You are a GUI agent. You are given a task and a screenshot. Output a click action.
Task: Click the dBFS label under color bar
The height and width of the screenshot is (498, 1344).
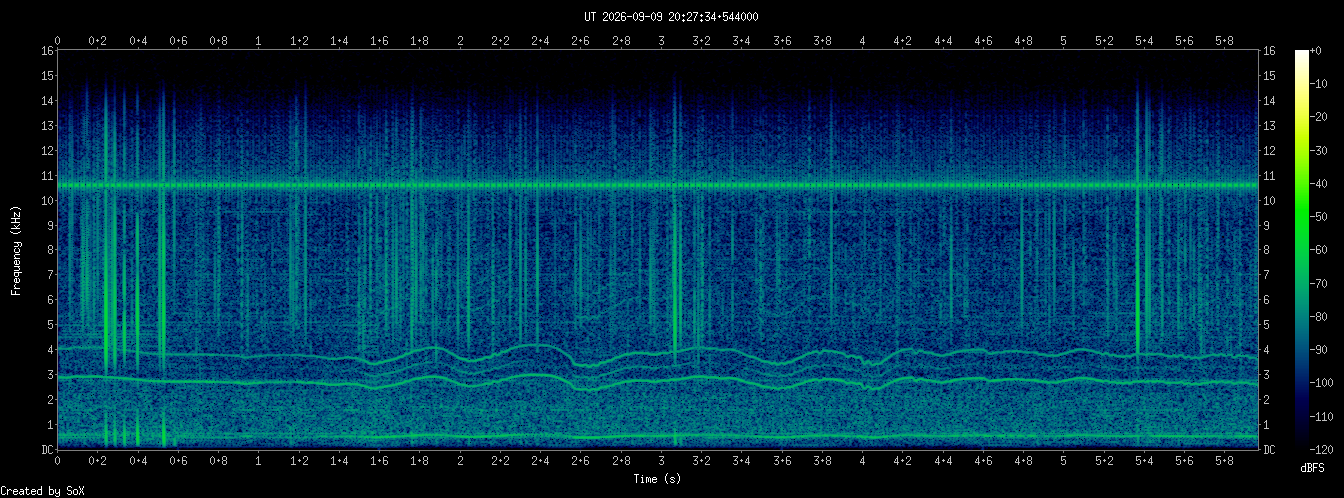[x=1313, y=468]
